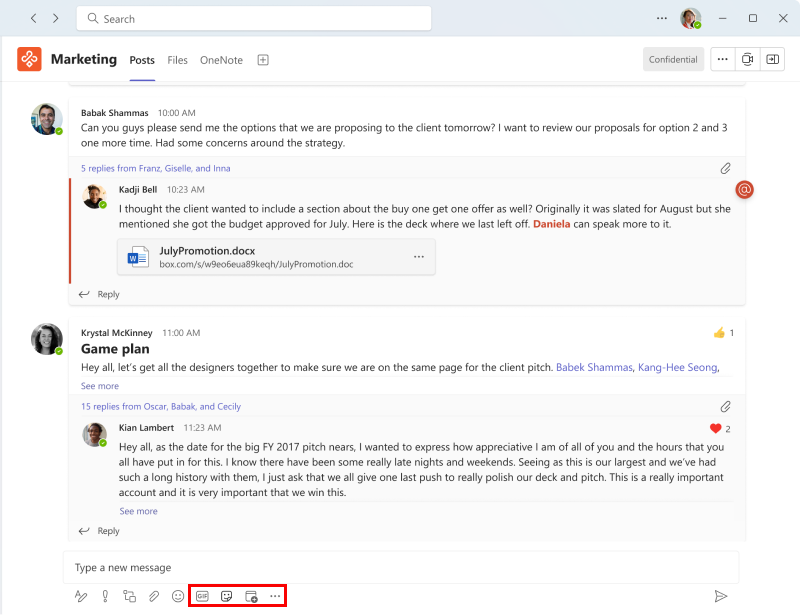Screen dimensions: 800x615
Task: Attach a file with the paperclip
Action: [154, 596]
